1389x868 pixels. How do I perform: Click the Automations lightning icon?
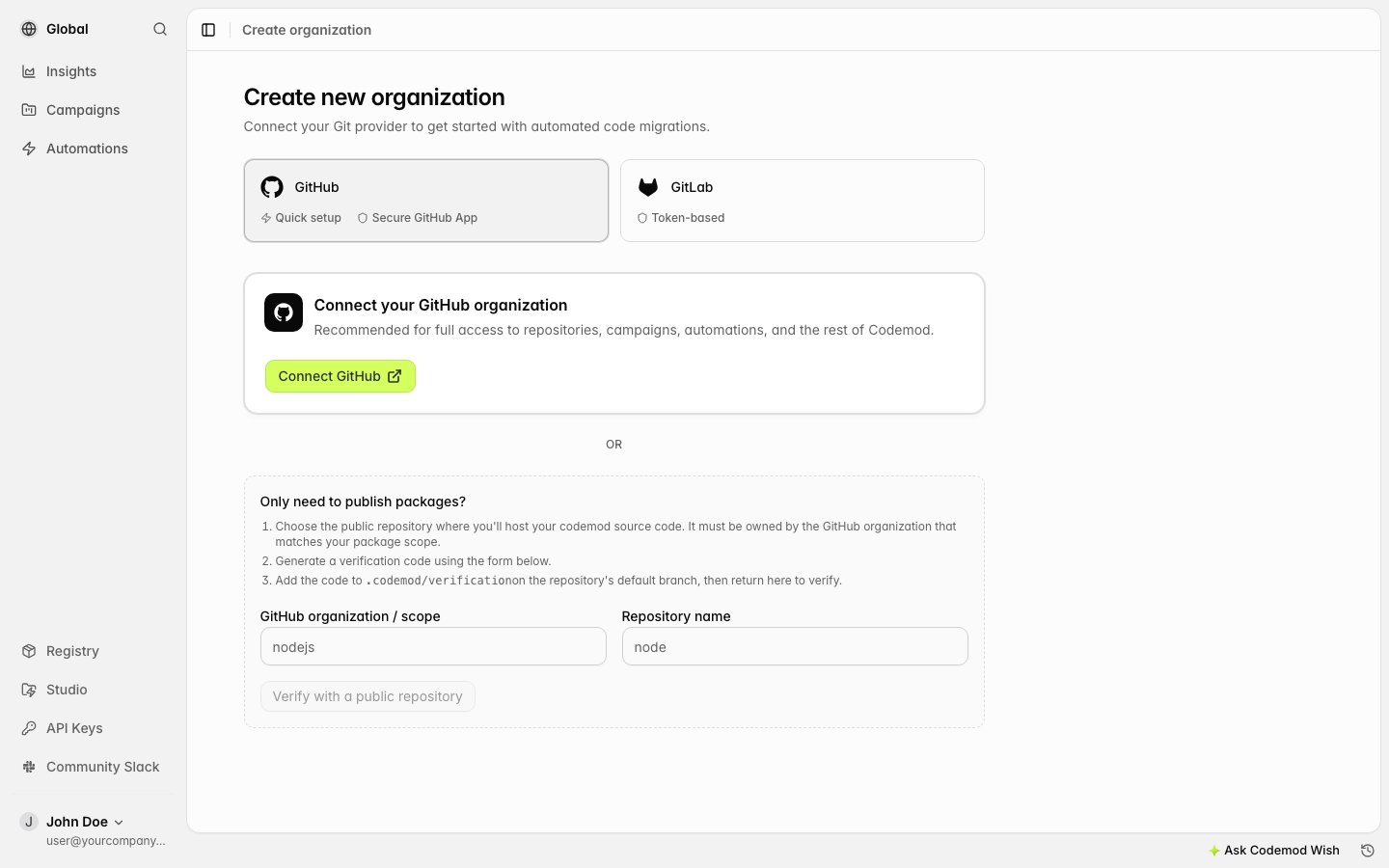point(29,149)
